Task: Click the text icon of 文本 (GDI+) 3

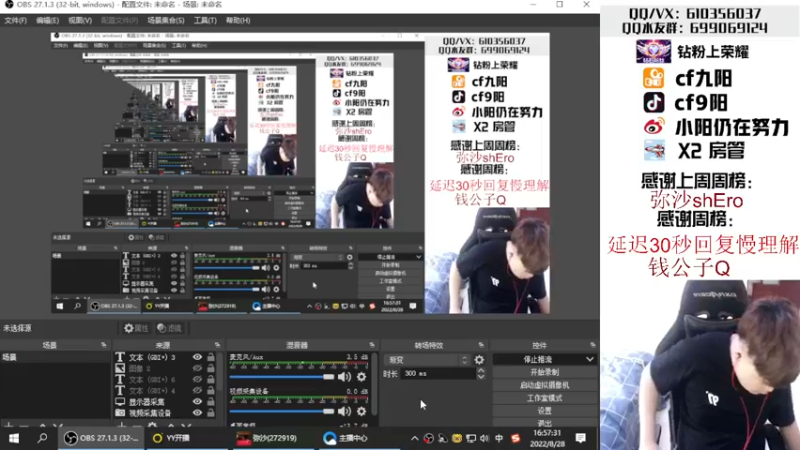Action: coord(120,357)
